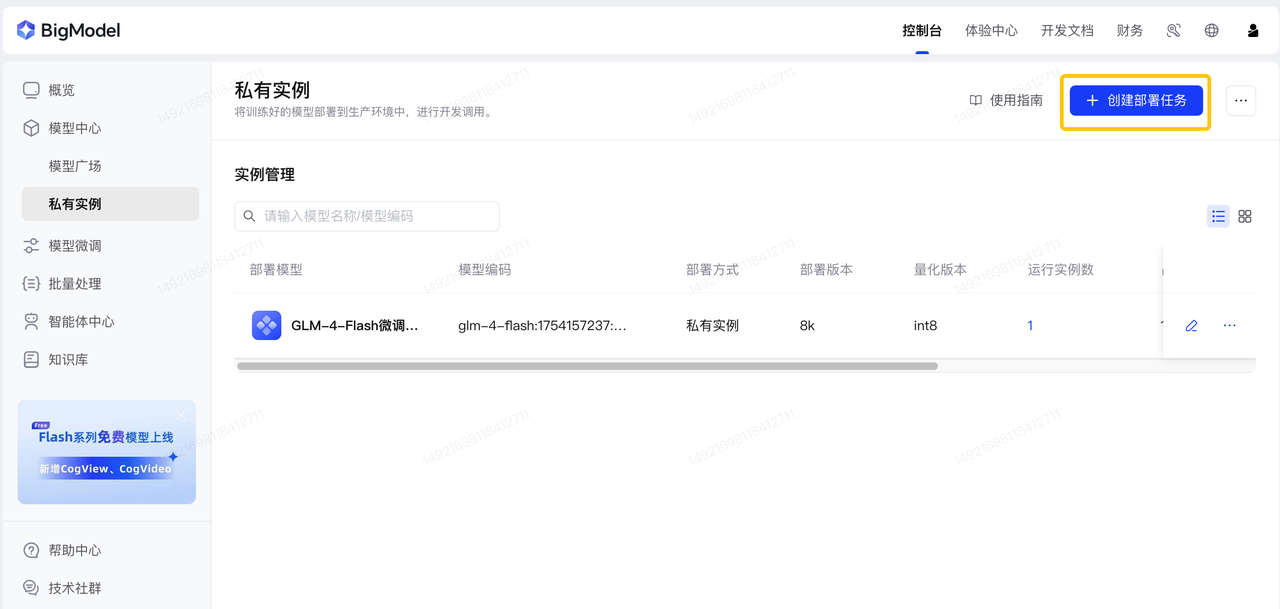Click the 知识库 book icon

point(31,360)
